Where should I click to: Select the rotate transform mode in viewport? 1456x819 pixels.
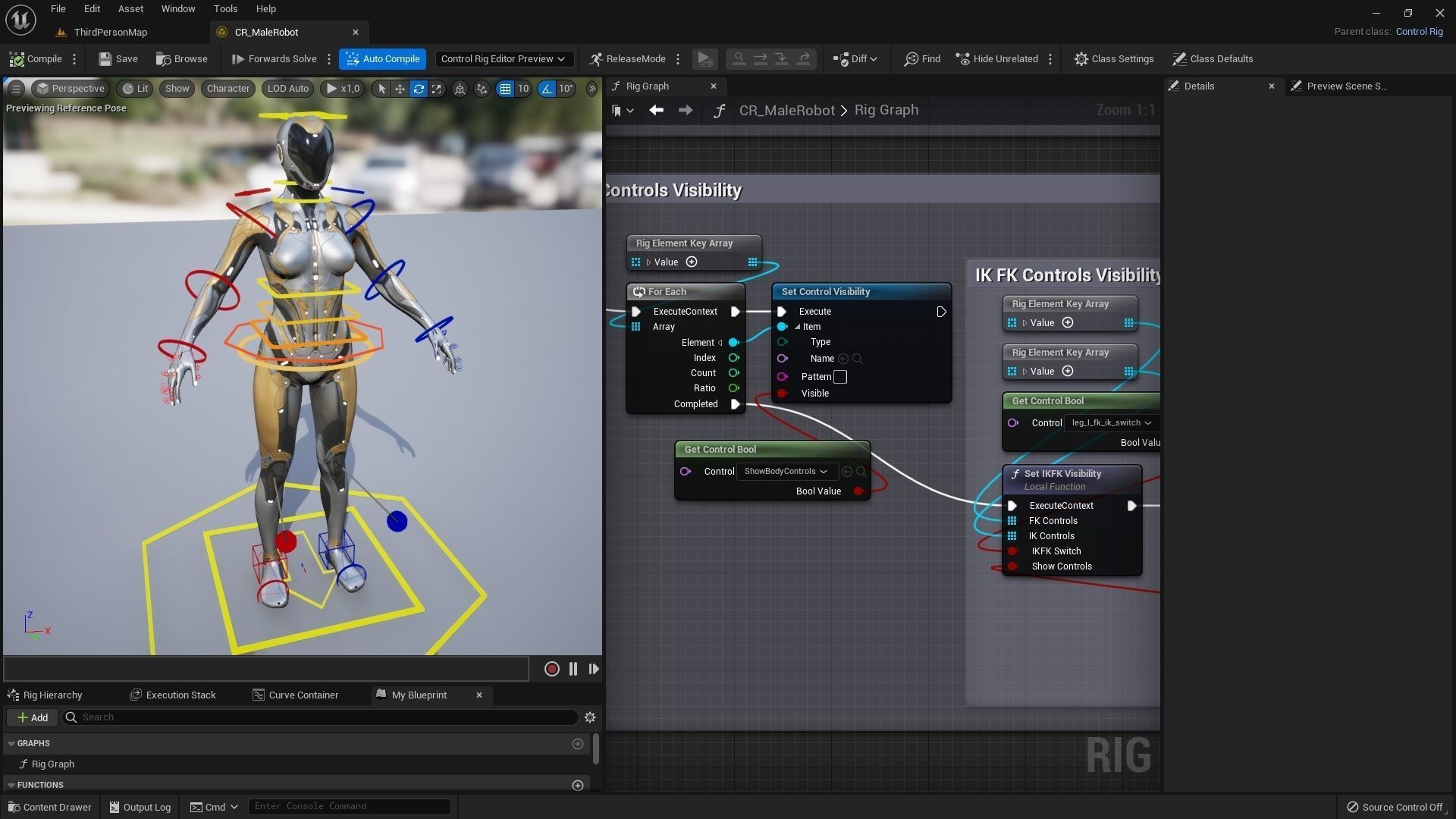coord(419,89)
